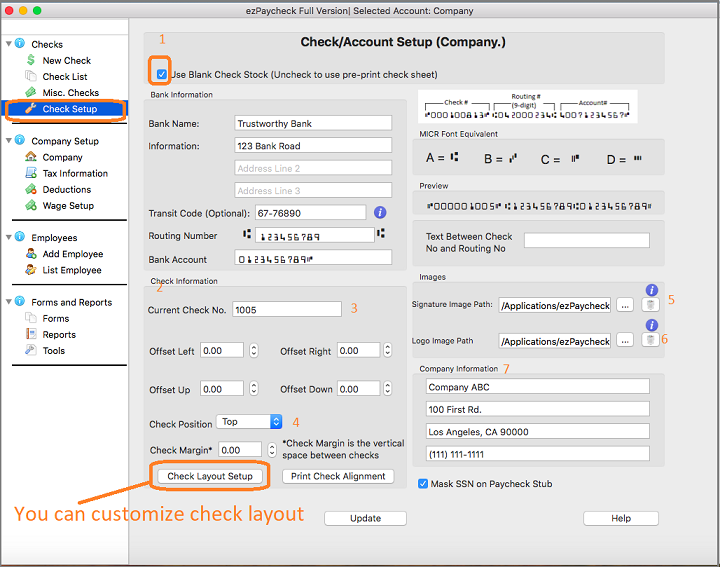This screenshot has width=720, height=567.
Task: Delete the signature image with trash icon
Action: click(x=650, y=305)
